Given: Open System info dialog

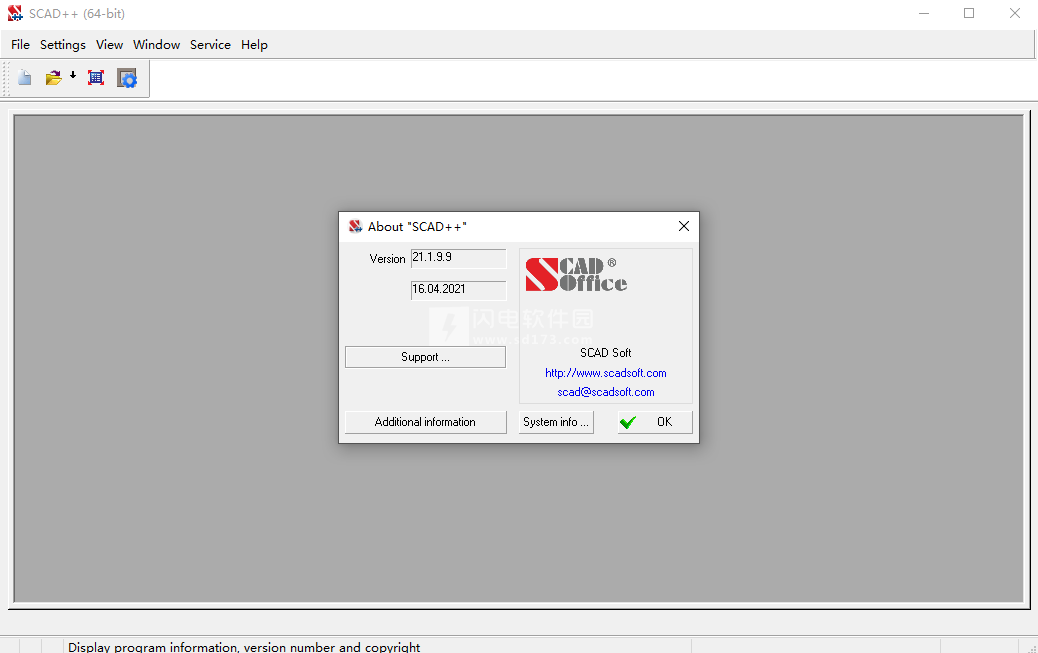Looking at the screenshot, I should pos(556,422).
